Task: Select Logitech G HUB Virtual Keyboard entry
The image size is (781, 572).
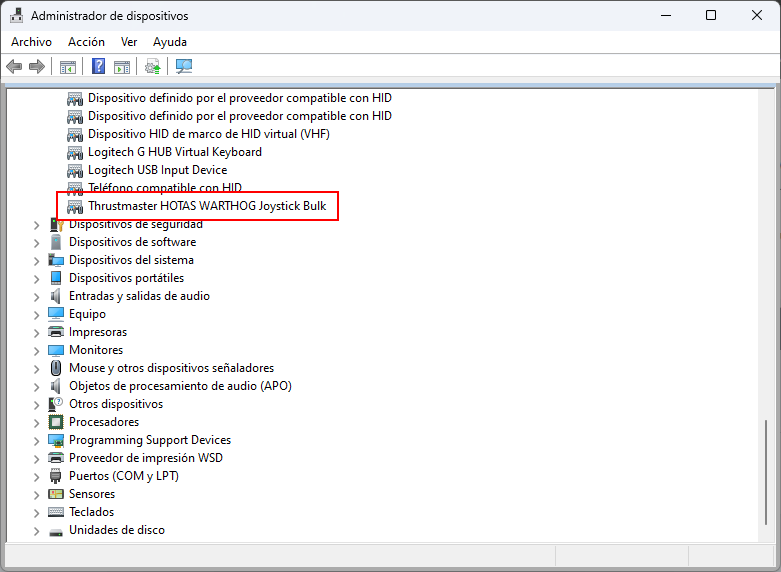Action: pyautogui.click(x=175, y=152)
